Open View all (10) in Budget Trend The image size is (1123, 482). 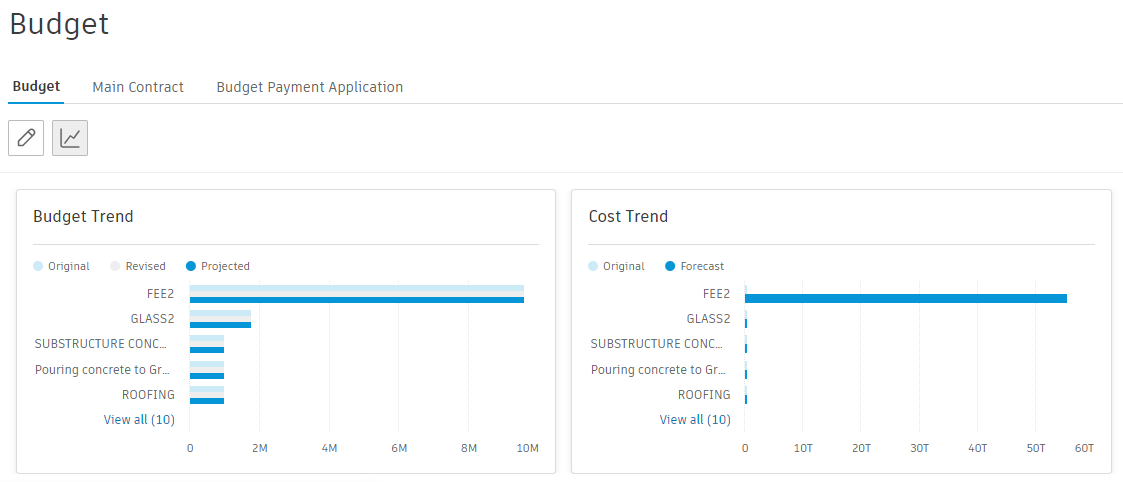[x=139, y=420]
